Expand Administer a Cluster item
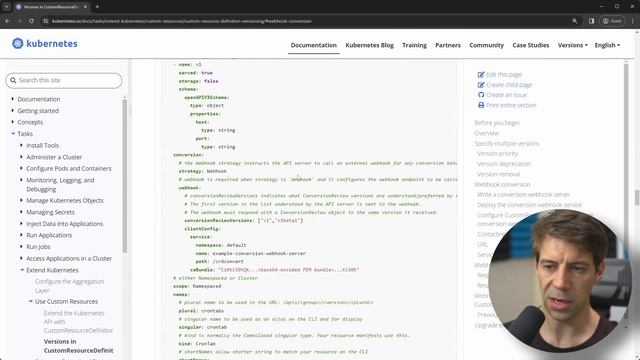Viewport: 640px width, 360px height. [x=22, y=157]
